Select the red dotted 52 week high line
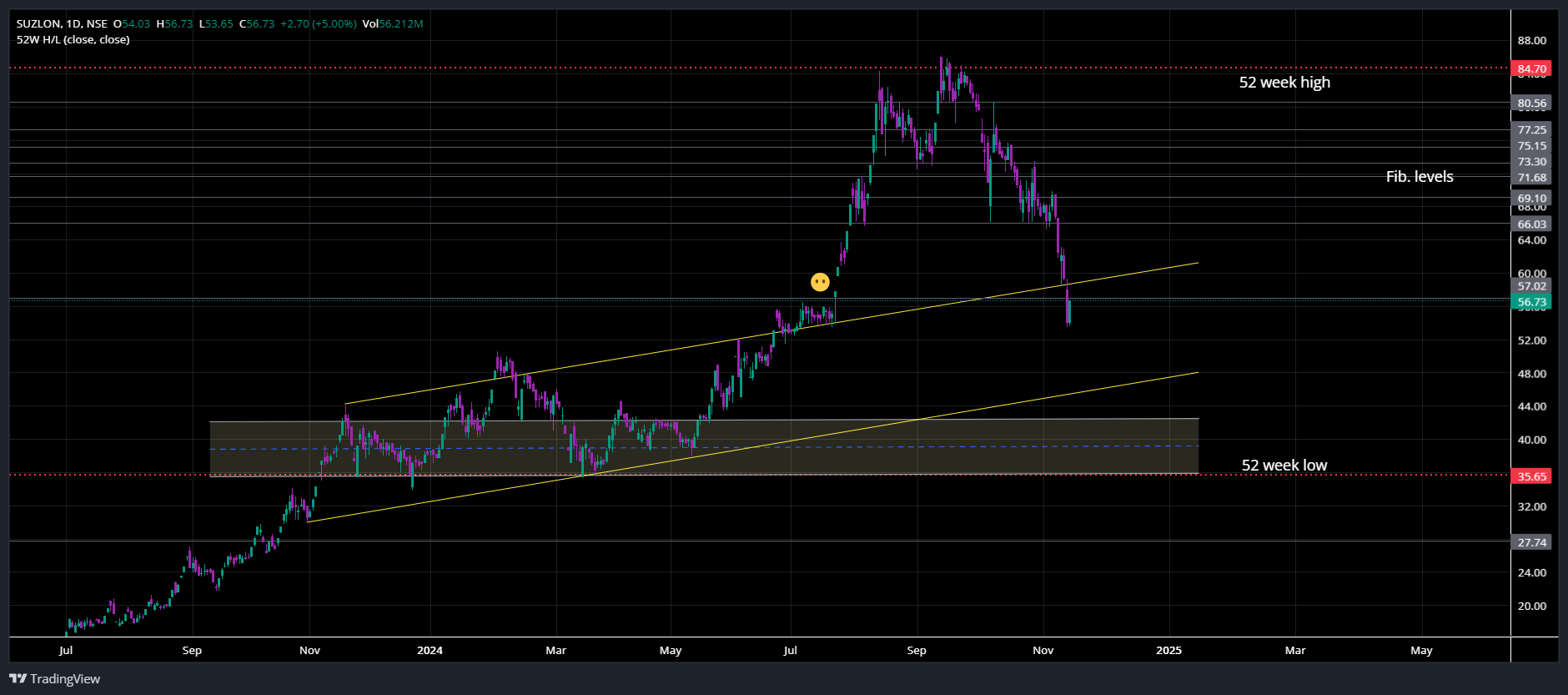This screenshot has width=1568, height=695. pyautogui.click(x=759, y=68)
